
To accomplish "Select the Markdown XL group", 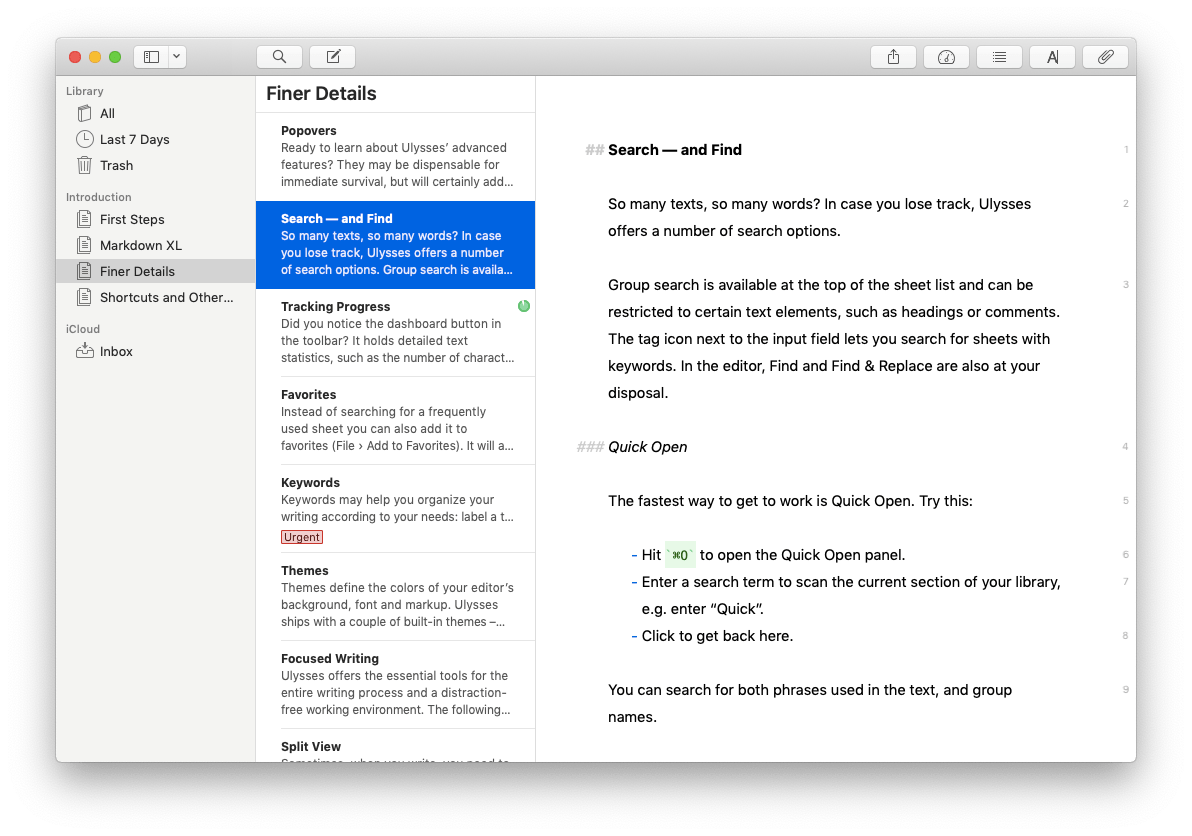I will point(155,245).
